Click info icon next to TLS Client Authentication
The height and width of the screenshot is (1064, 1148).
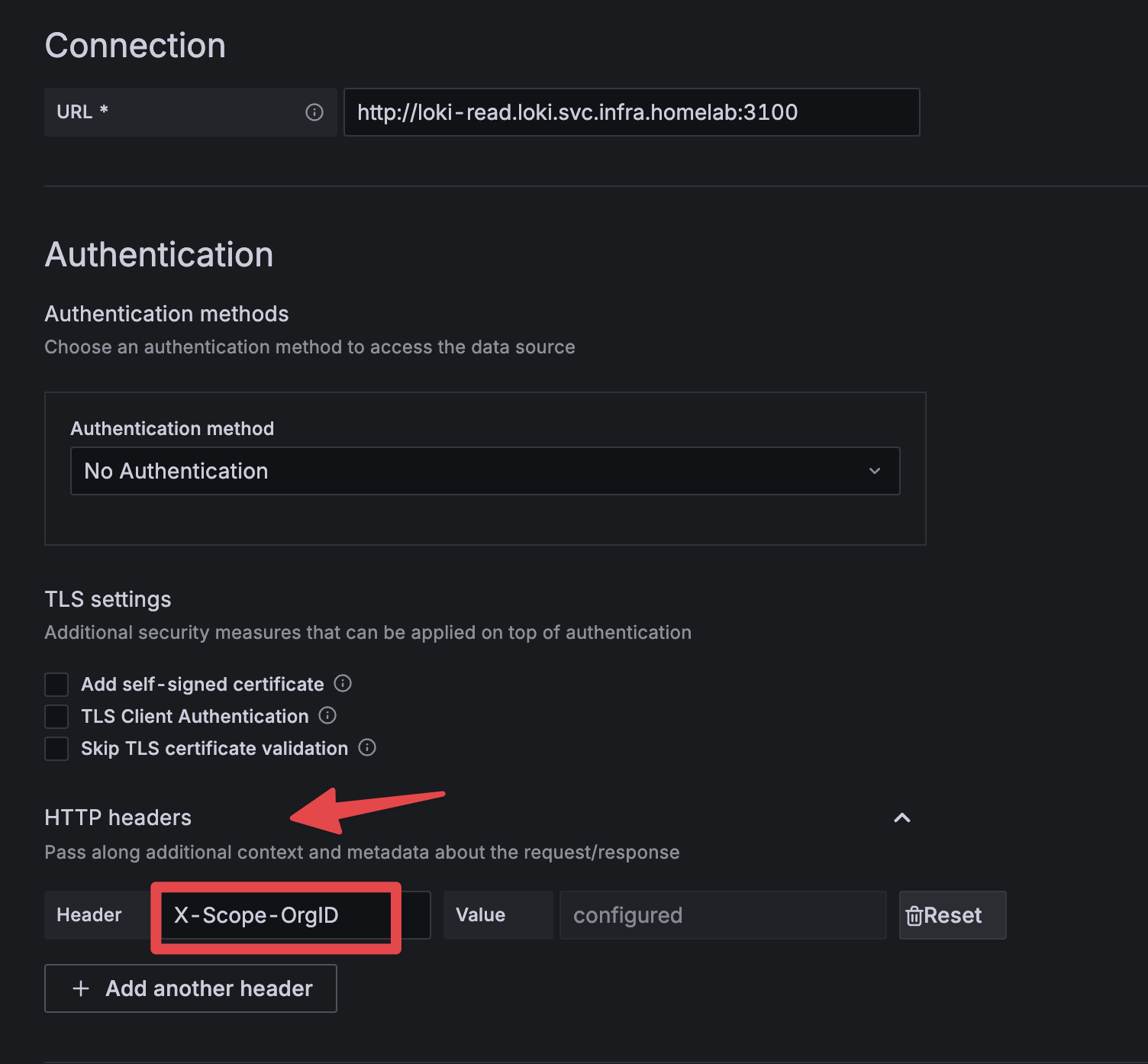coord(327,715)
